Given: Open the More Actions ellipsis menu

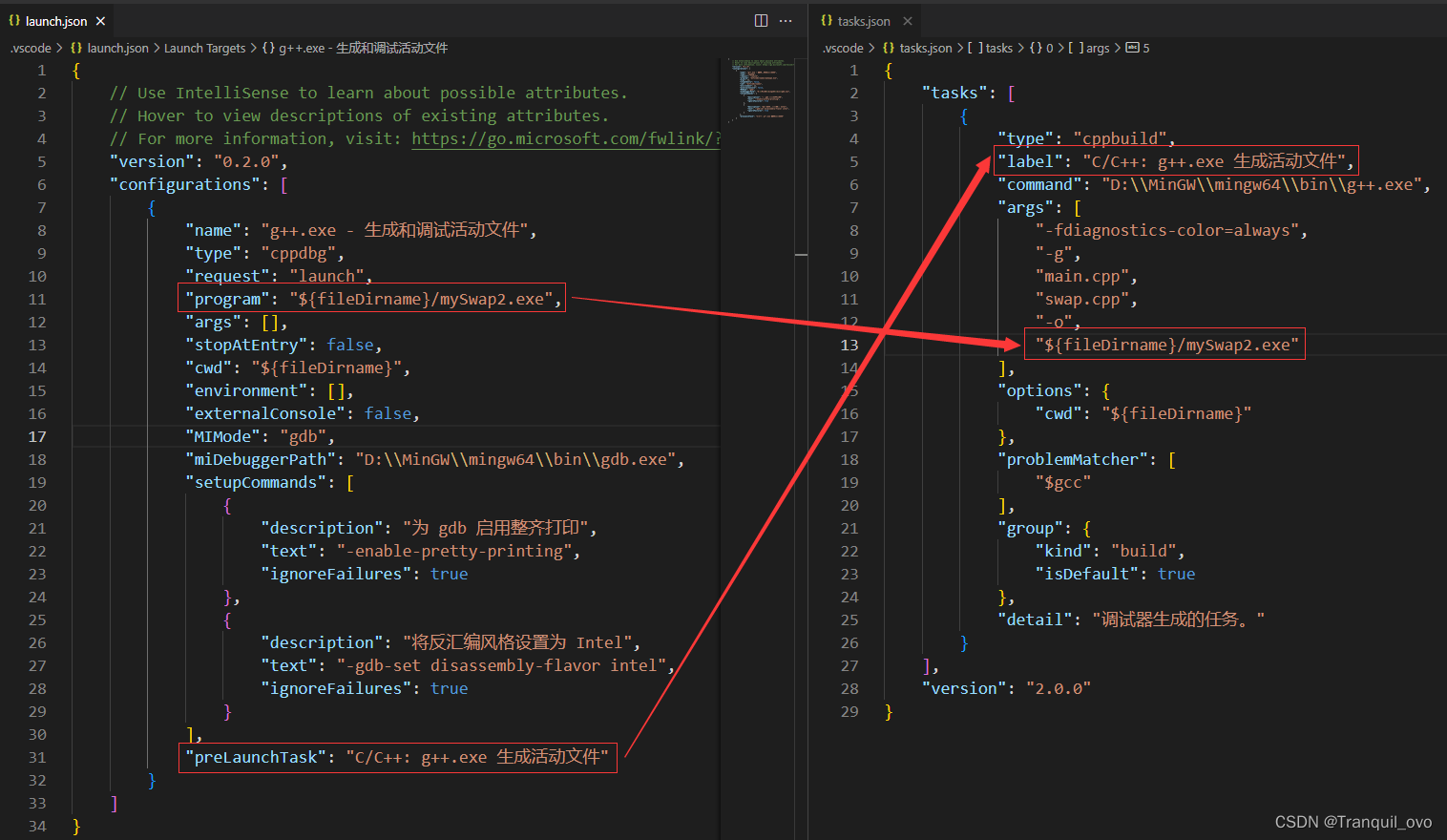Looking at the screenshot, I should pos(786,21).
